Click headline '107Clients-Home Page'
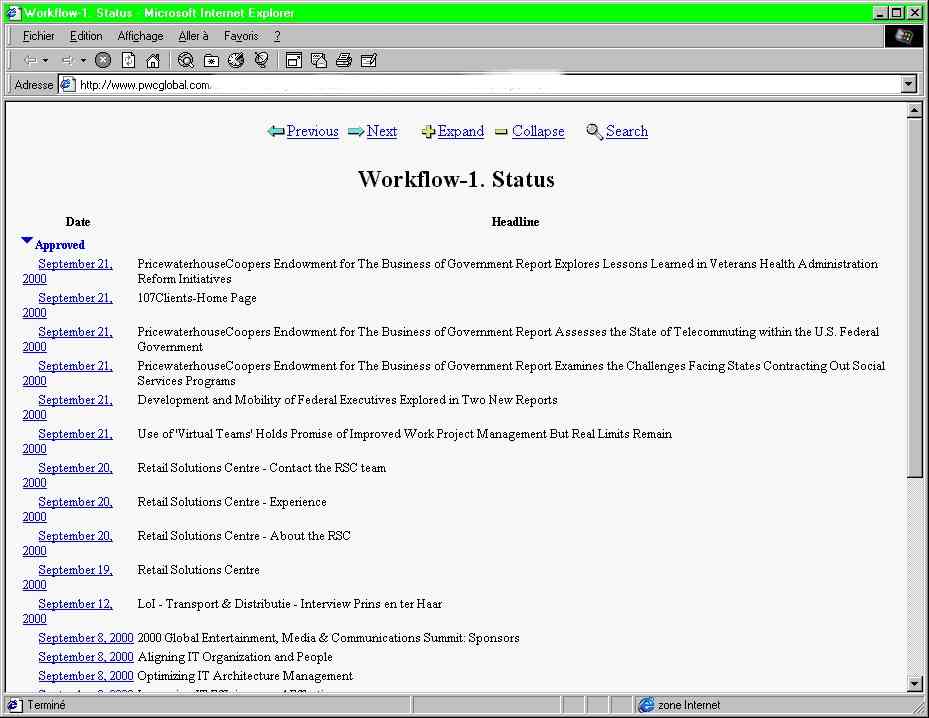The height and width of the screenshot is (718, 929). point(197,298)
